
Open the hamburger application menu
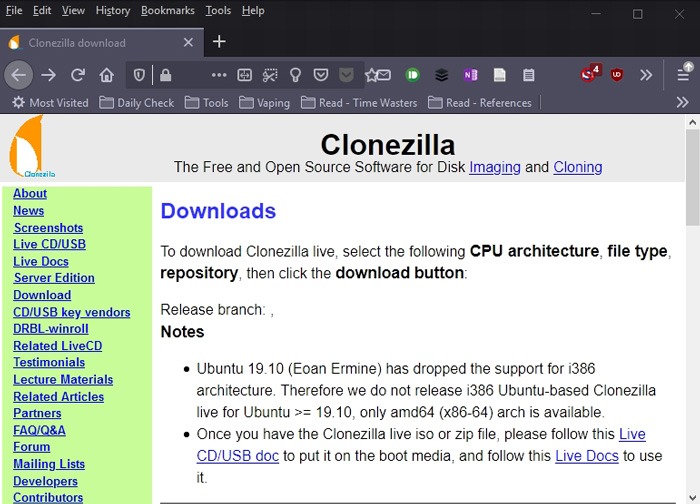tap(683, 75)
